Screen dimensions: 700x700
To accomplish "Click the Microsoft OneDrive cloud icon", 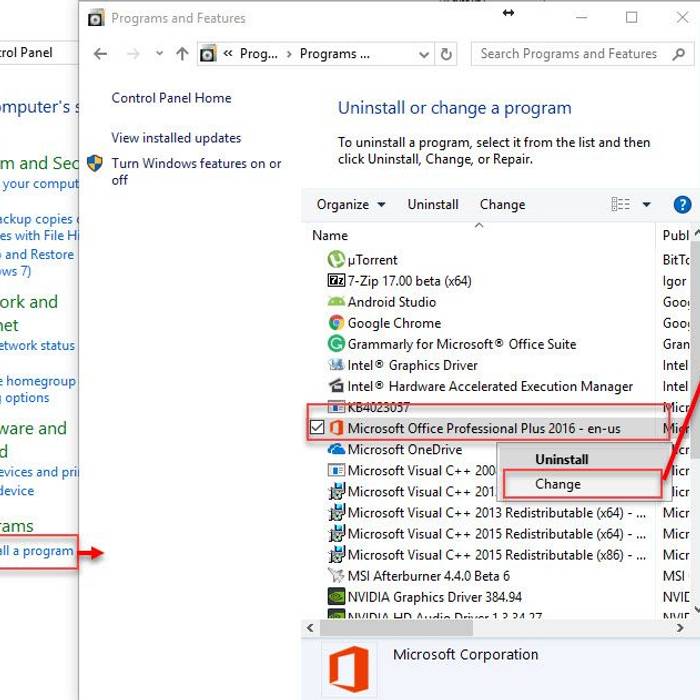I will (336, 450).
